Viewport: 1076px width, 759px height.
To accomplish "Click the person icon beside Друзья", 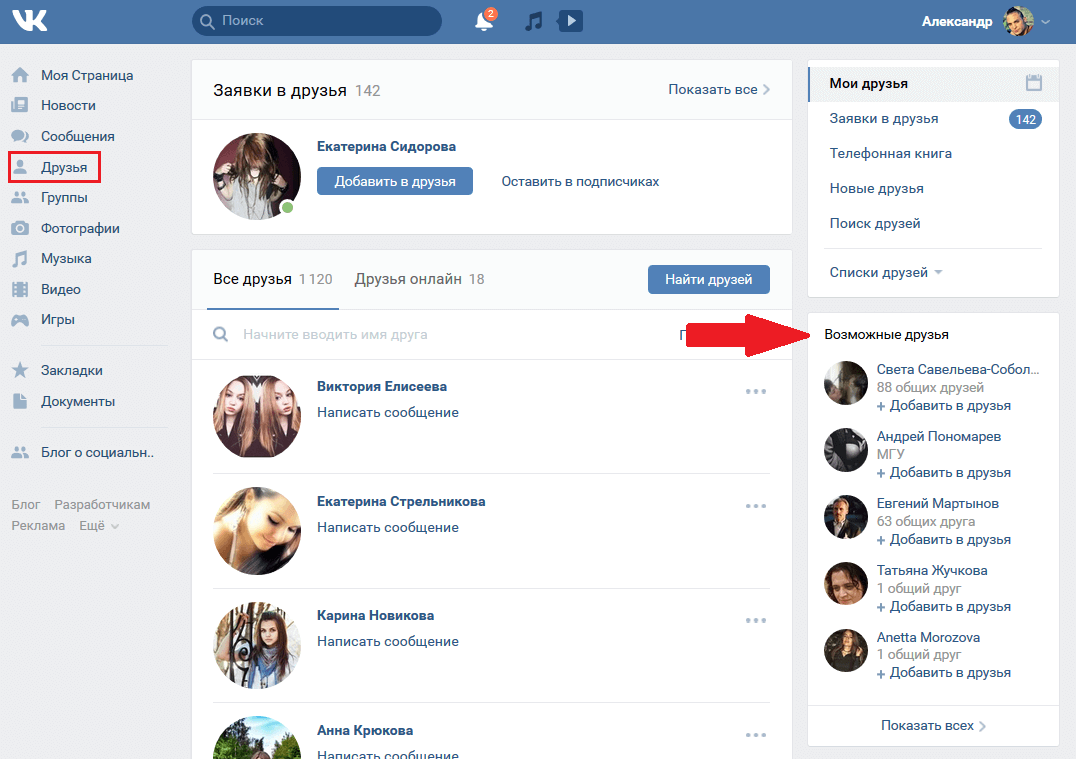I will pyautogui.click(x=21, y=167).
